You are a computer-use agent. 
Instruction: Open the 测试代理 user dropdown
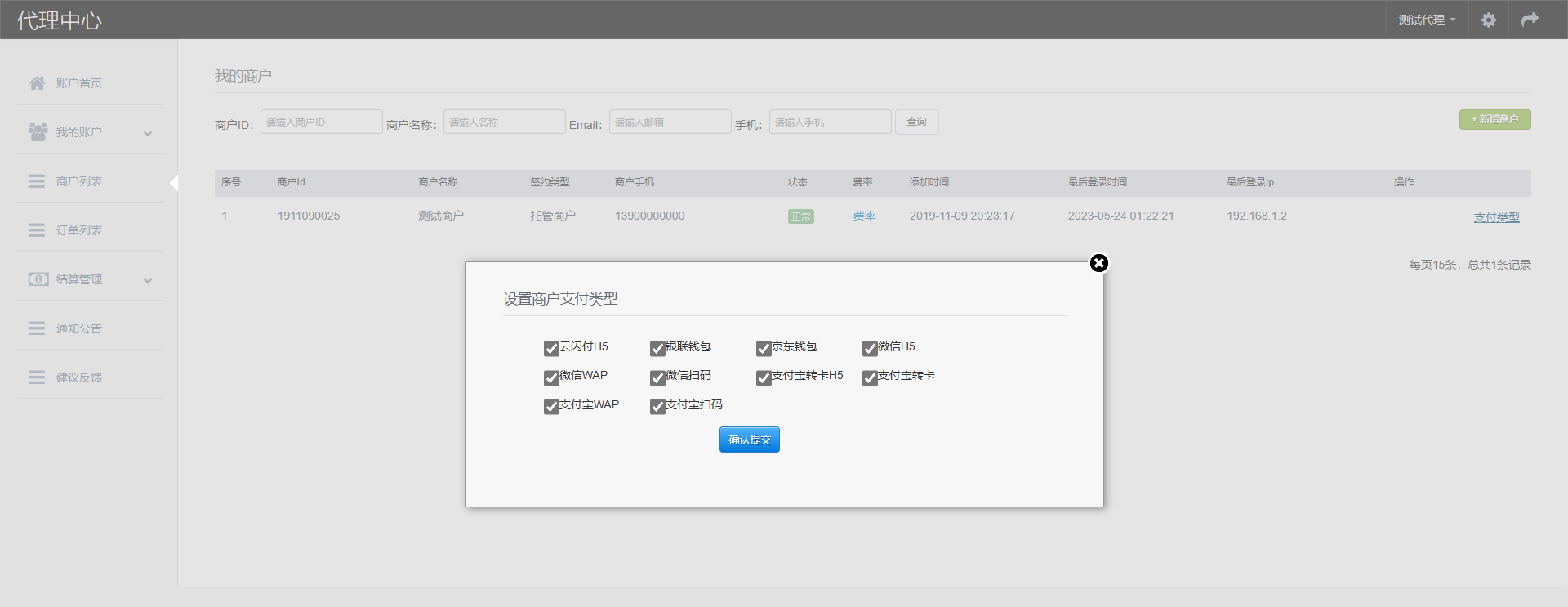(1426, 20)
